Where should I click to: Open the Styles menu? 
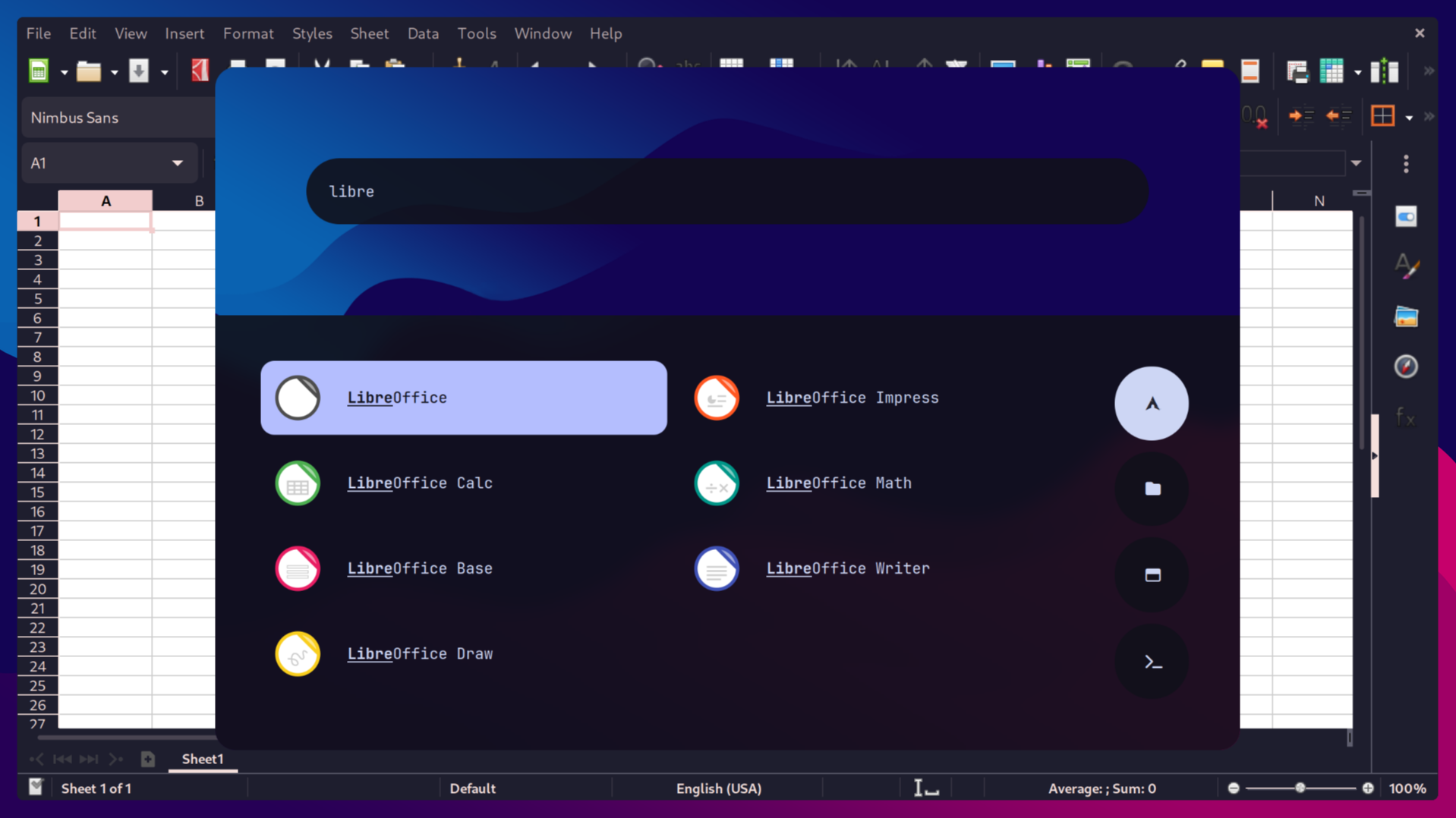(312, 33)
